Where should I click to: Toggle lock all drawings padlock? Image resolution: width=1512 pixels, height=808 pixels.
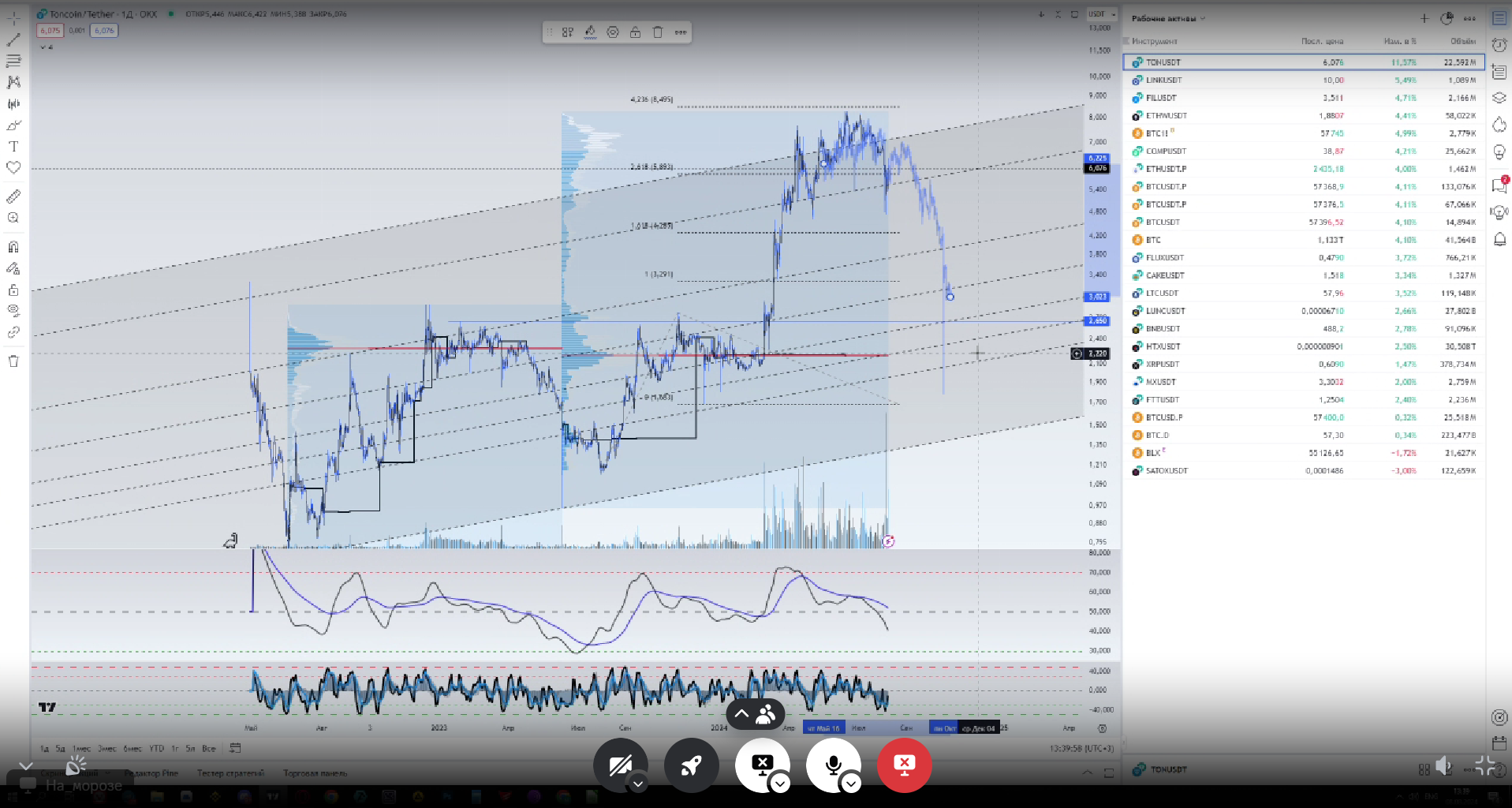pyautogui.click(x=13, y=290)
